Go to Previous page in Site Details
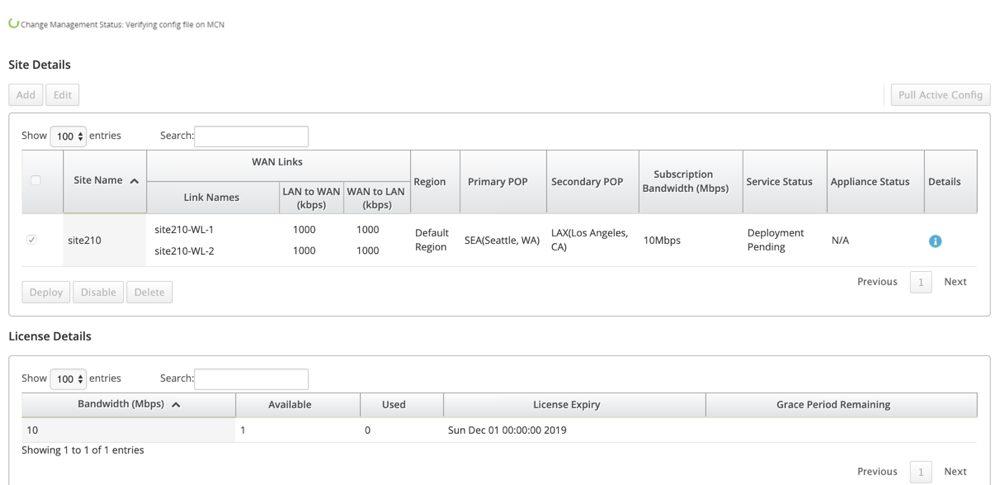 [877, 281]
